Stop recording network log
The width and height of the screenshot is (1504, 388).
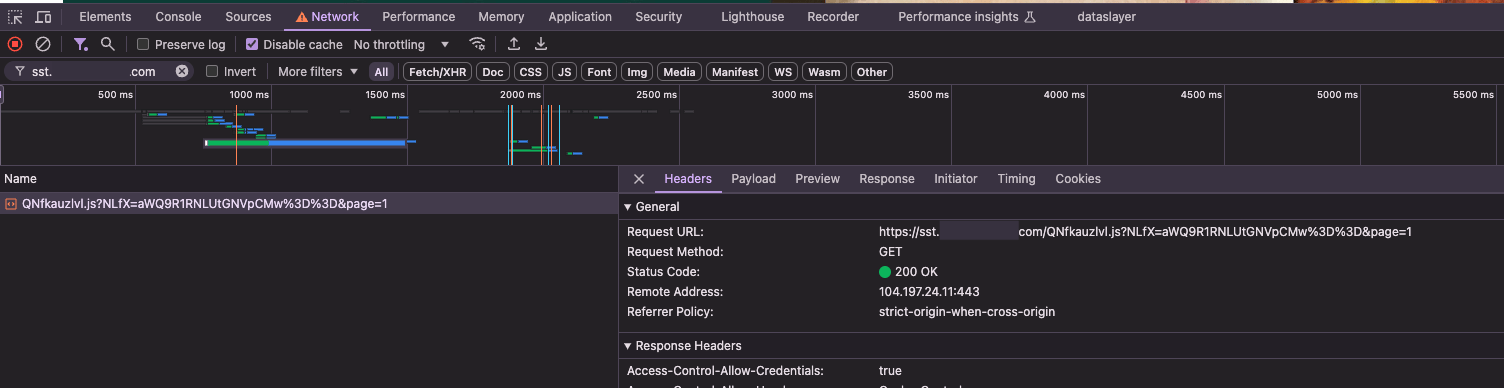click(15, 44)
